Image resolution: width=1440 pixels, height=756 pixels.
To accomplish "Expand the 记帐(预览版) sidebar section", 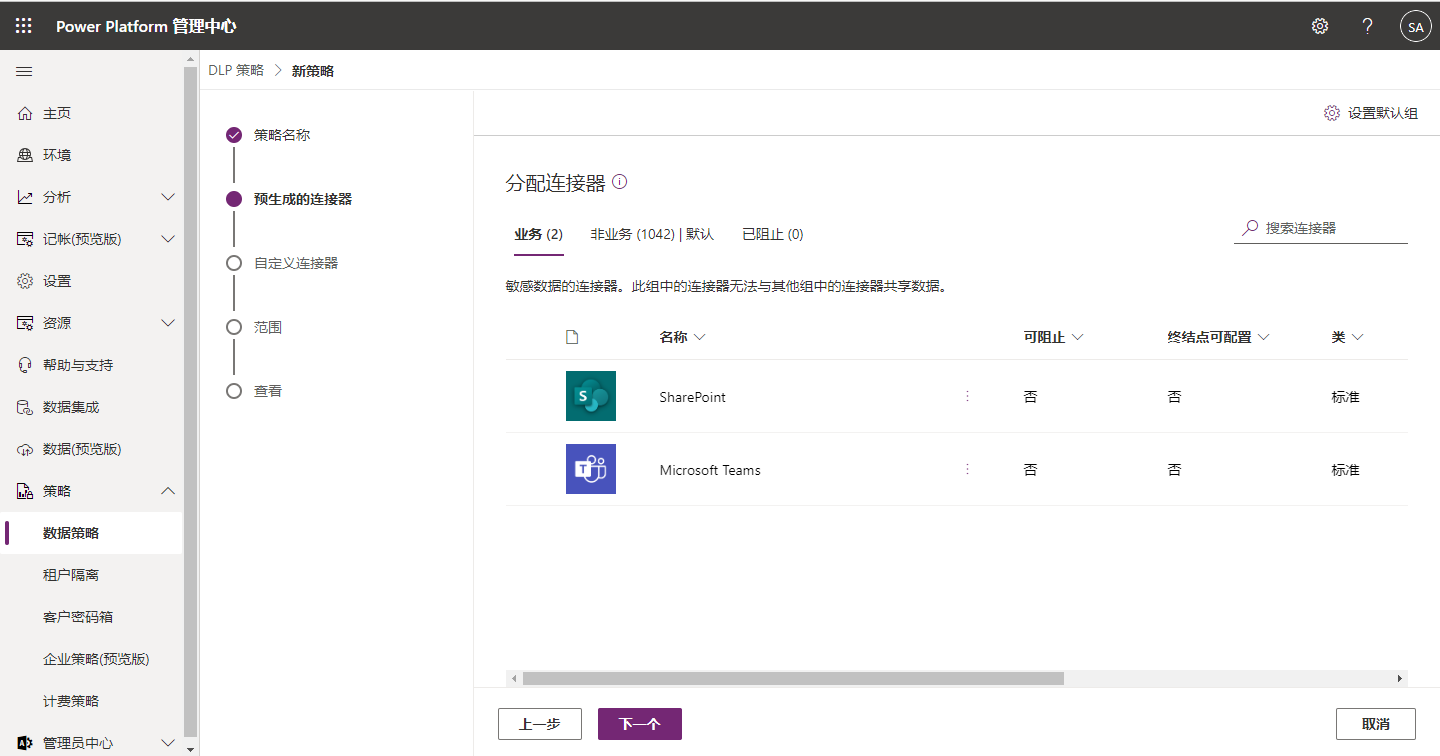I will (x=168, y=239).
